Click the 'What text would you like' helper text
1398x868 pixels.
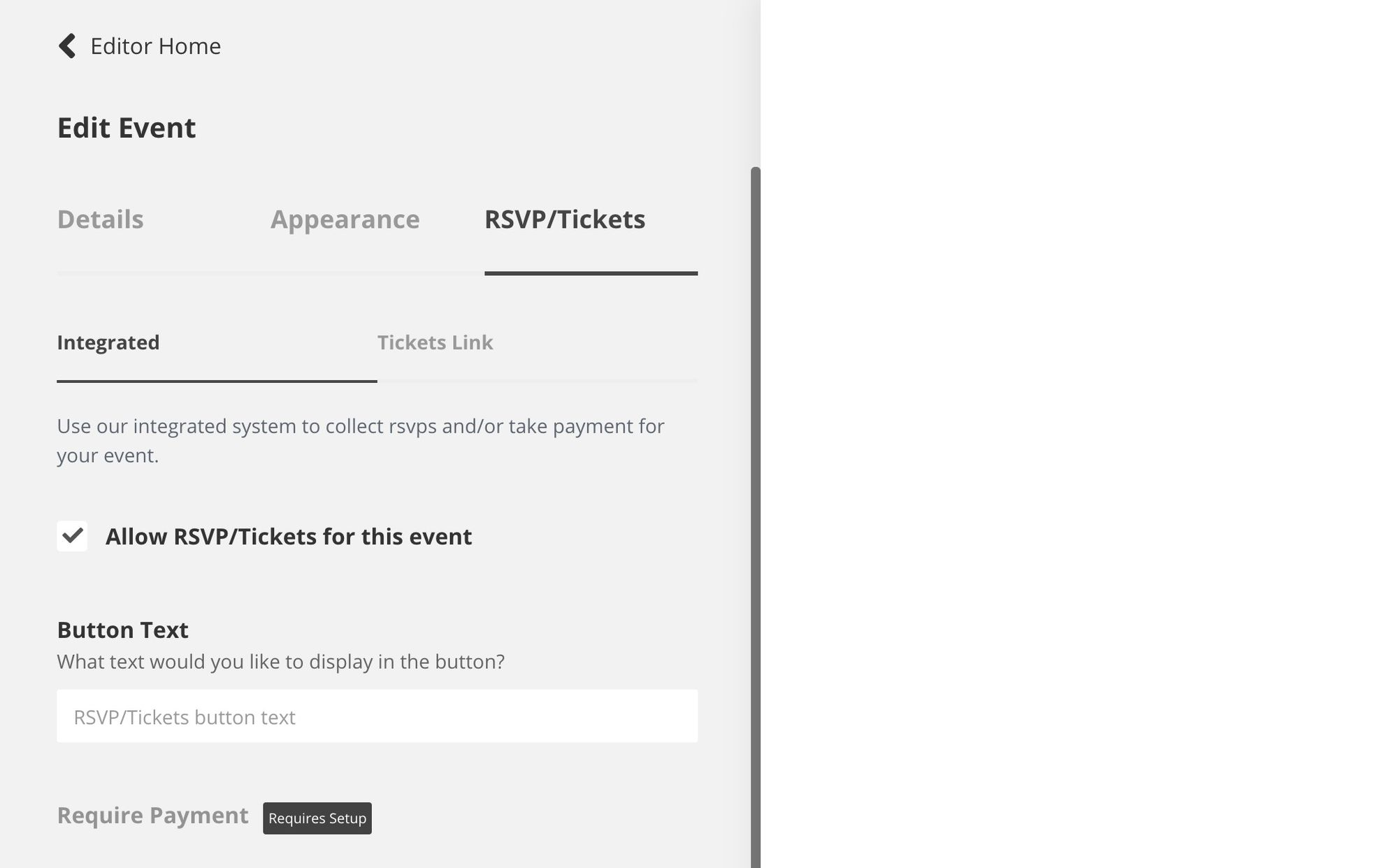coord(280,662)
